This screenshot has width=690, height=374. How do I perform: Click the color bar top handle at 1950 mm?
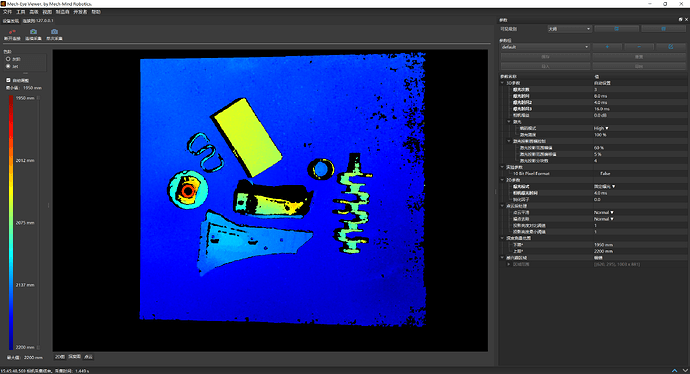click(x=38, y=98)
